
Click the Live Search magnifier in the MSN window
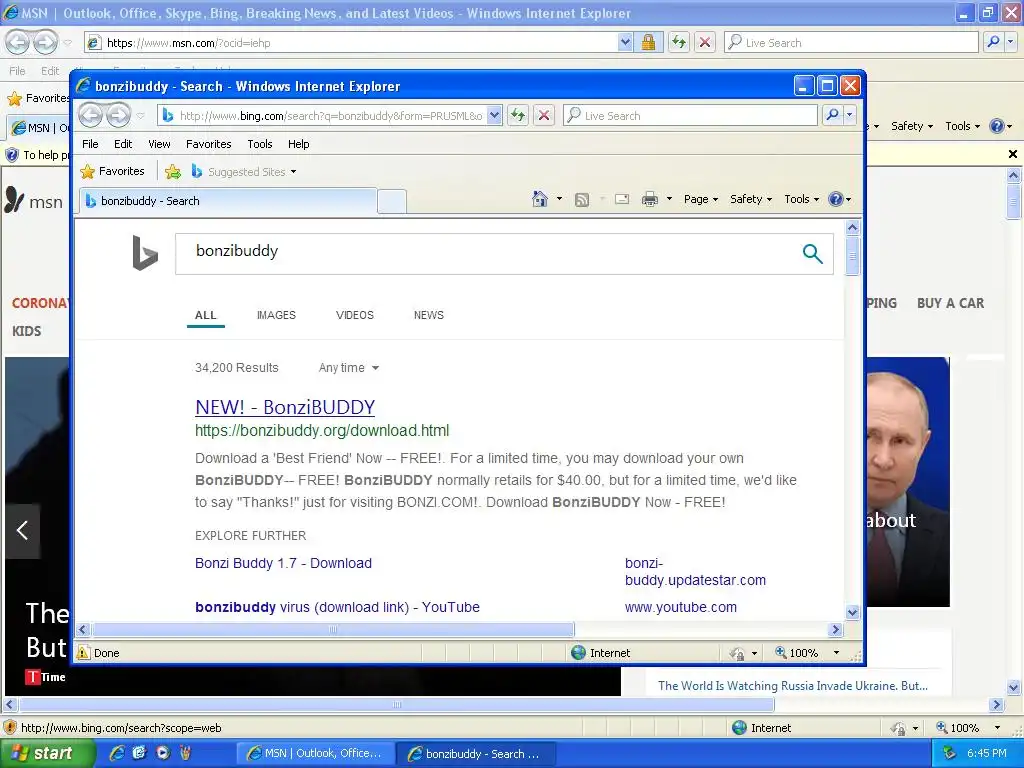click(x=993, y=42)
